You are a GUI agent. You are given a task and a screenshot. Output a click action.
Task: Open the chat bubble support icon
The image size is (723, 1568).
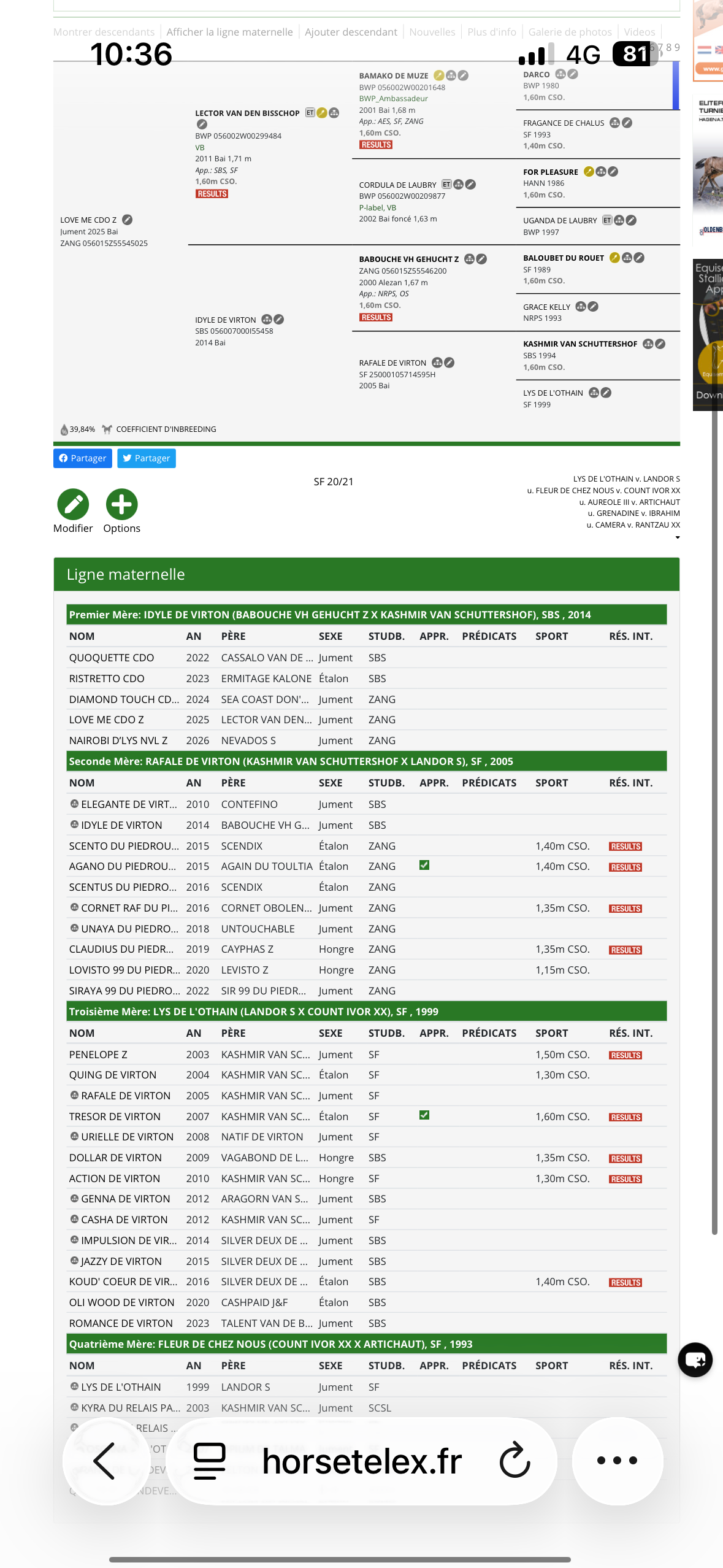pyautogui.click(x=695, y=1360)
